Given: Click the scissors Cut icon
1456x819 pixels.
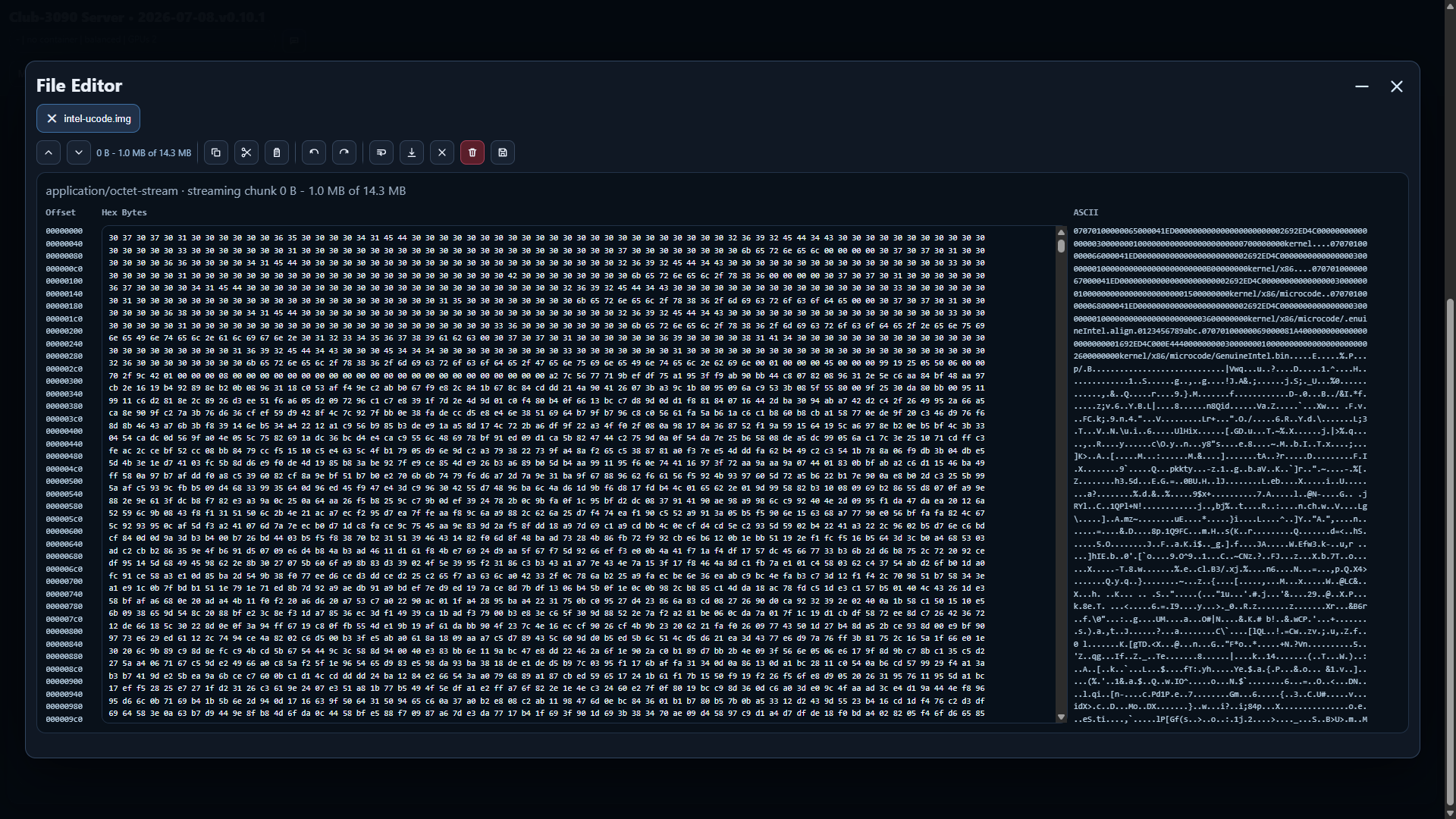Looking at the screenshot, I should coord(246,152).
